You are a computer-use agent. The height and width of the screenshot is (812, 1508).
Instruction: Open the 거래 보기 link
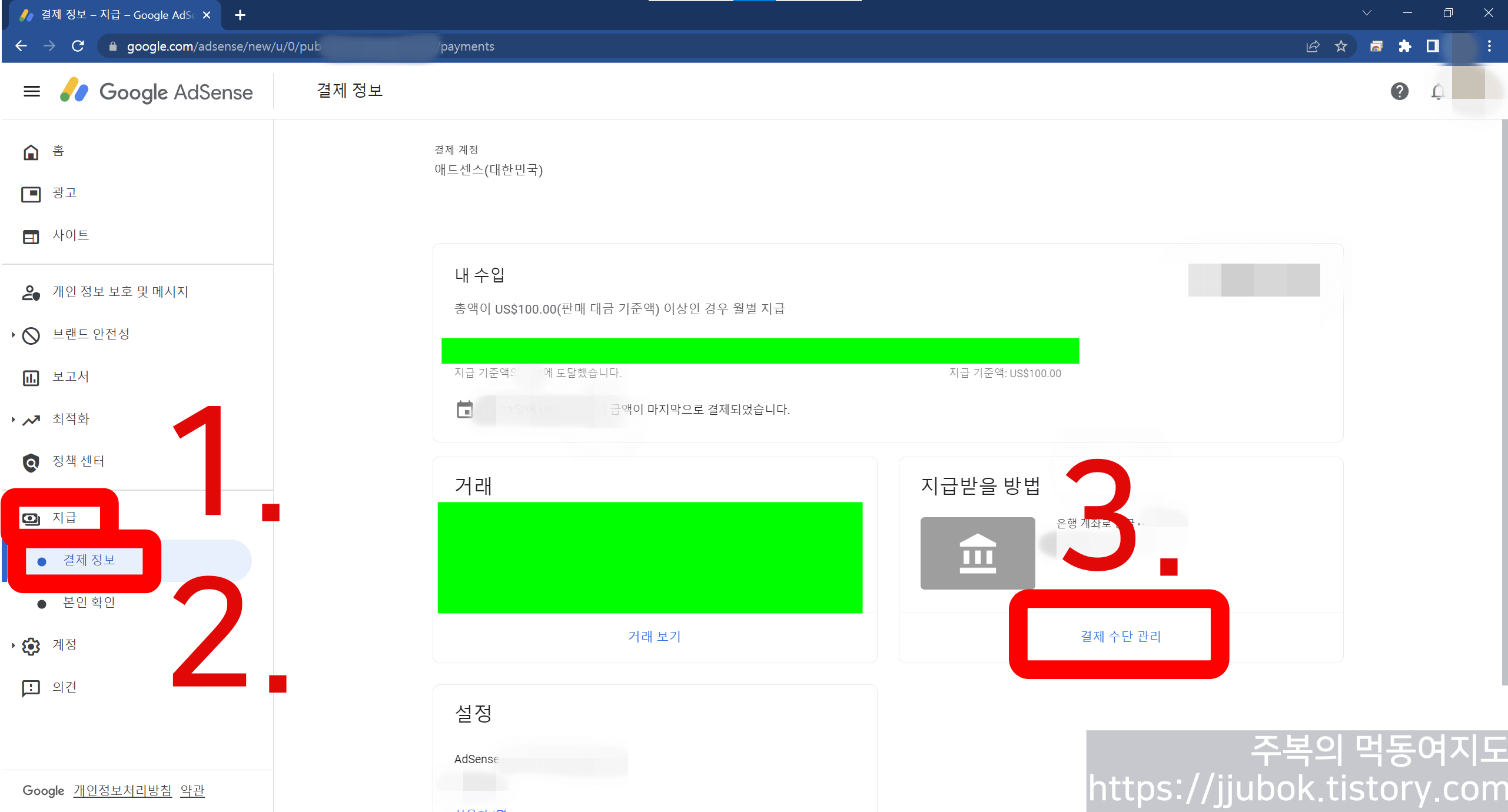pos(654,636)
